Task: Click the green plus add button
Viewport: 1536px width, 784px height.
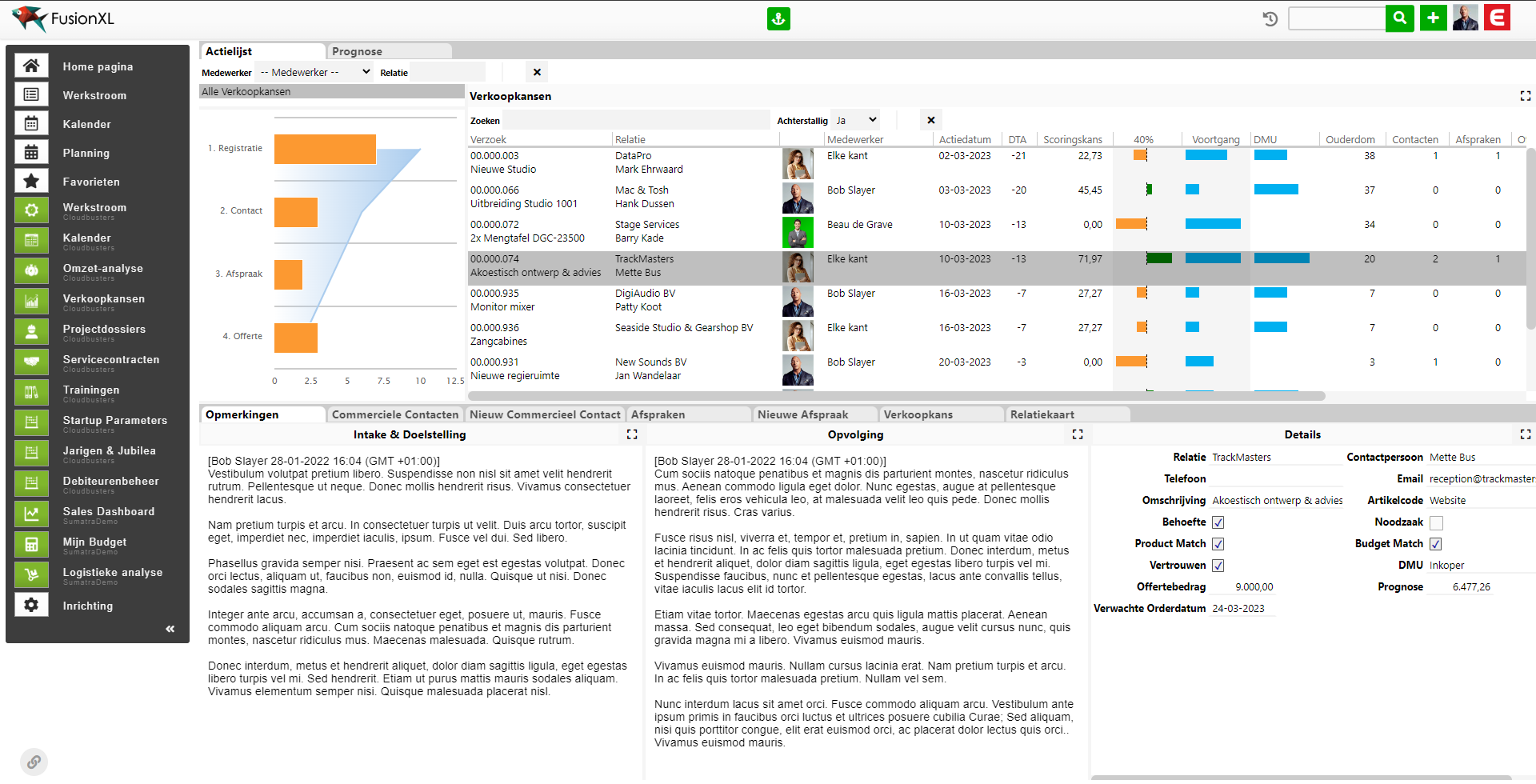Action: [1433, 18]
